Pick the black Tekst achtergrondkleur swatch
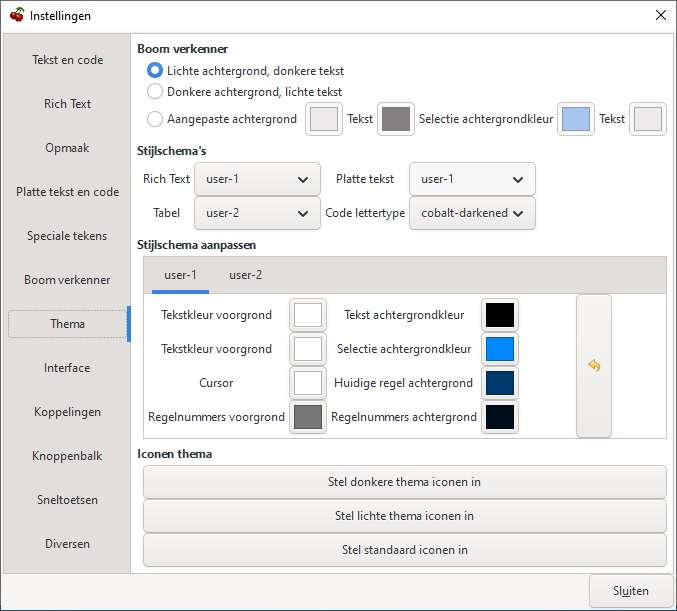This screenshot has width=677, height=611. pos(500,315)
